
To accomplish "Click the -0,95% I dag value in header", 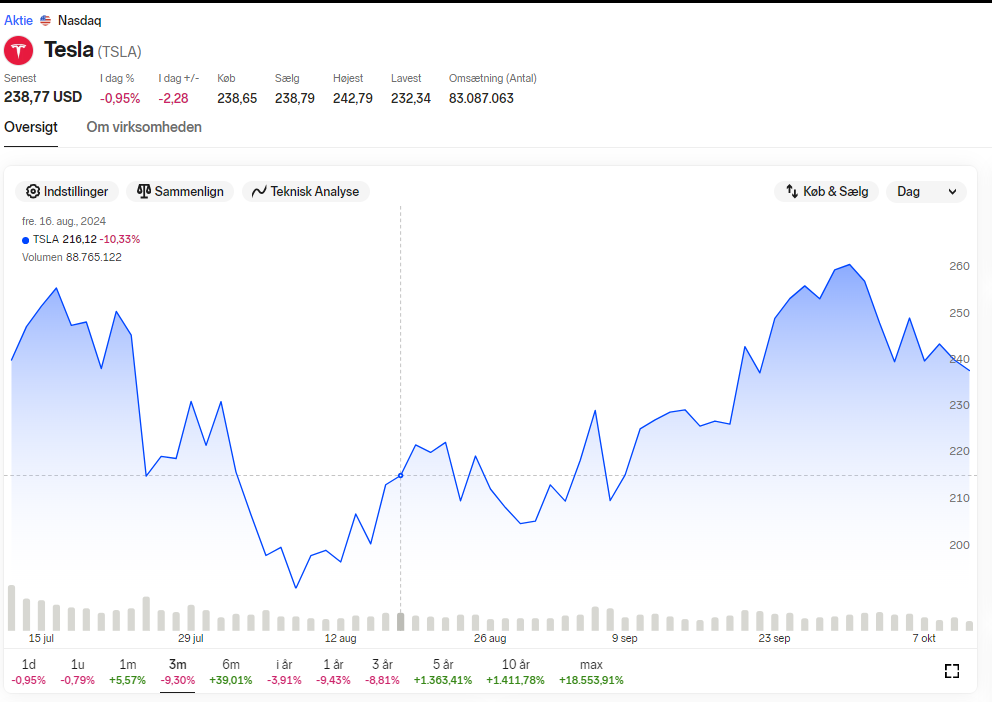I will pos(120,98).
